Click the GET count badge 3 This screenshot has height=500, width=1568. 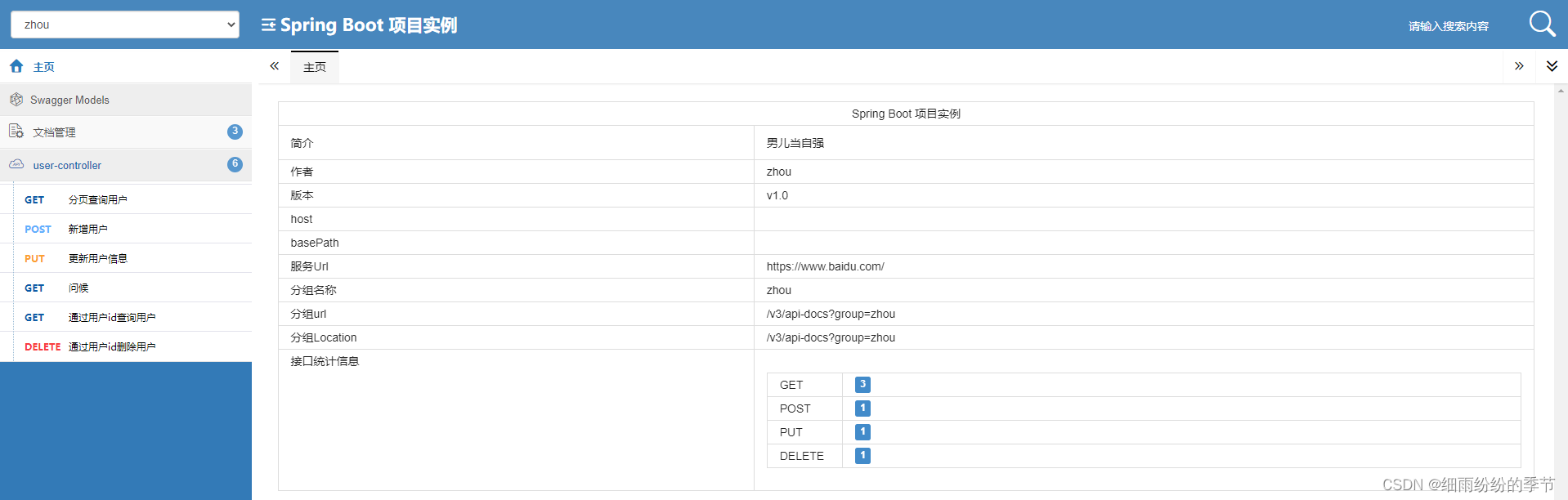[x=862, y=384]
